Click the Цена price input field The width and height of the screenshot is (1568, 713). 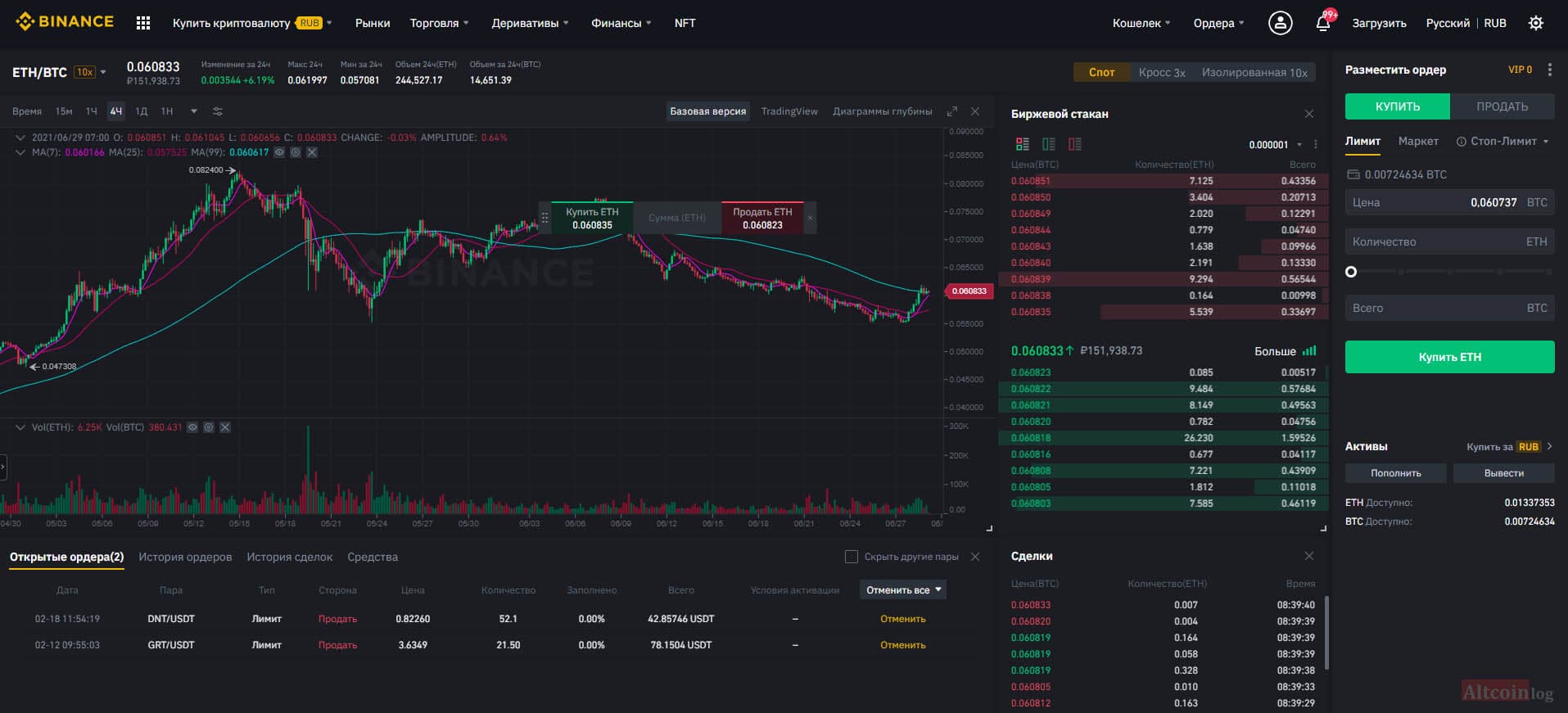click(1449, 202)
